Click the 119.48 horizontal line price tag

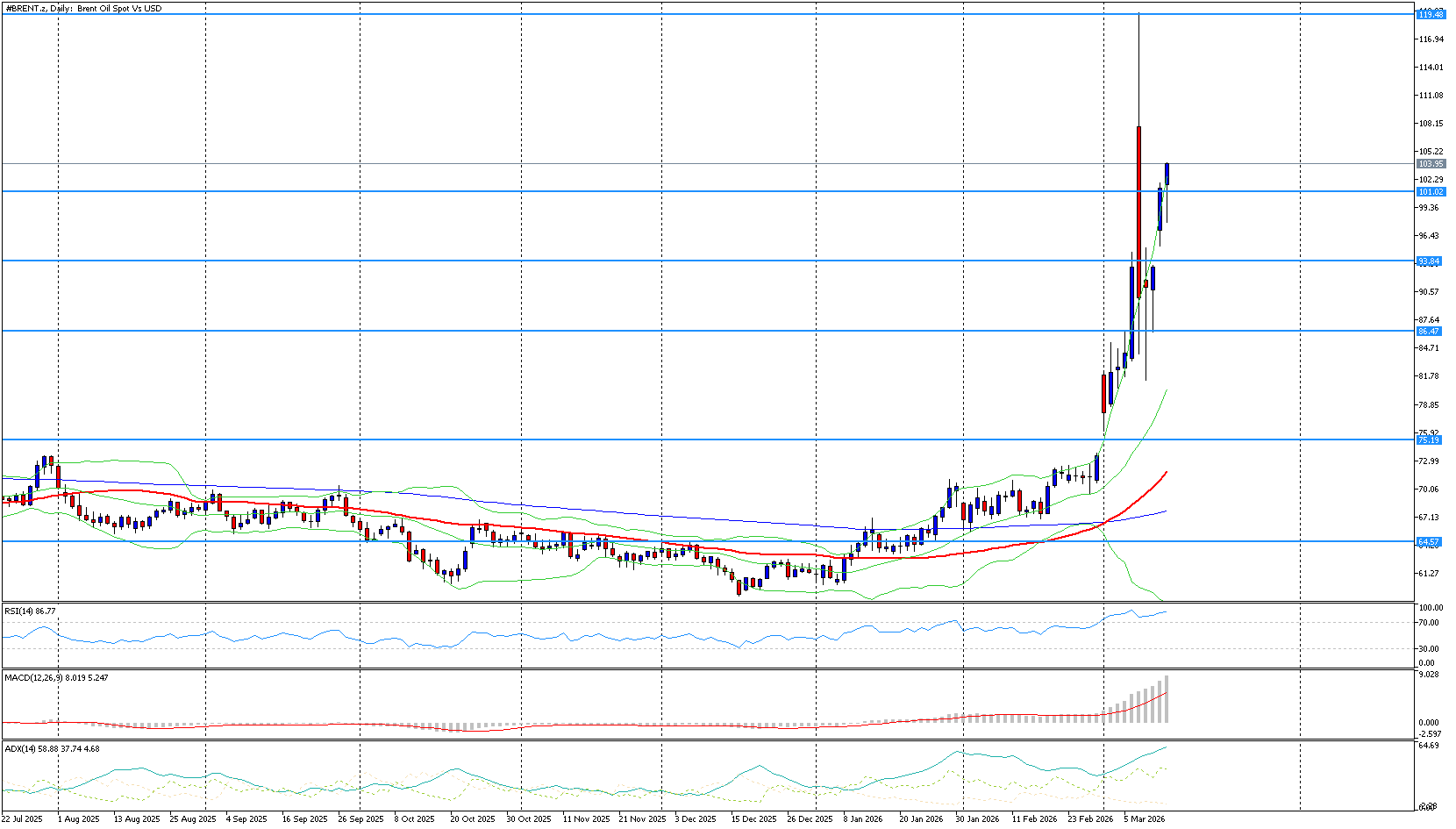tap(1431, 14)
